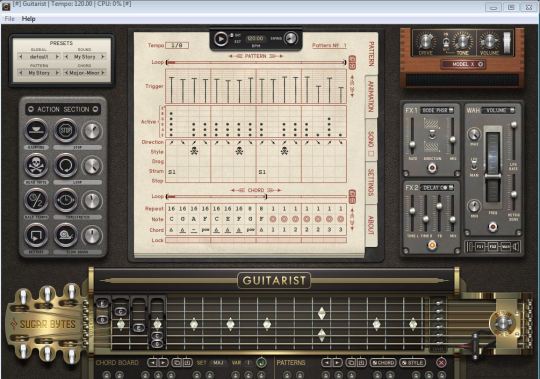The image size is (540, 379).
Task: Switch to the About tab
Action: pyautogui.click(x=371, y=225)
